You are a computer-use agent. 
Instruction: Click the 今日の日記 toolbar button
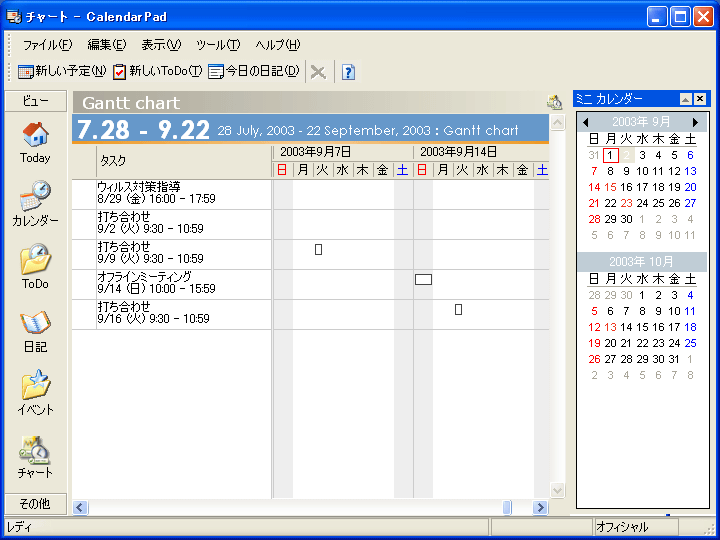point(253,71)
